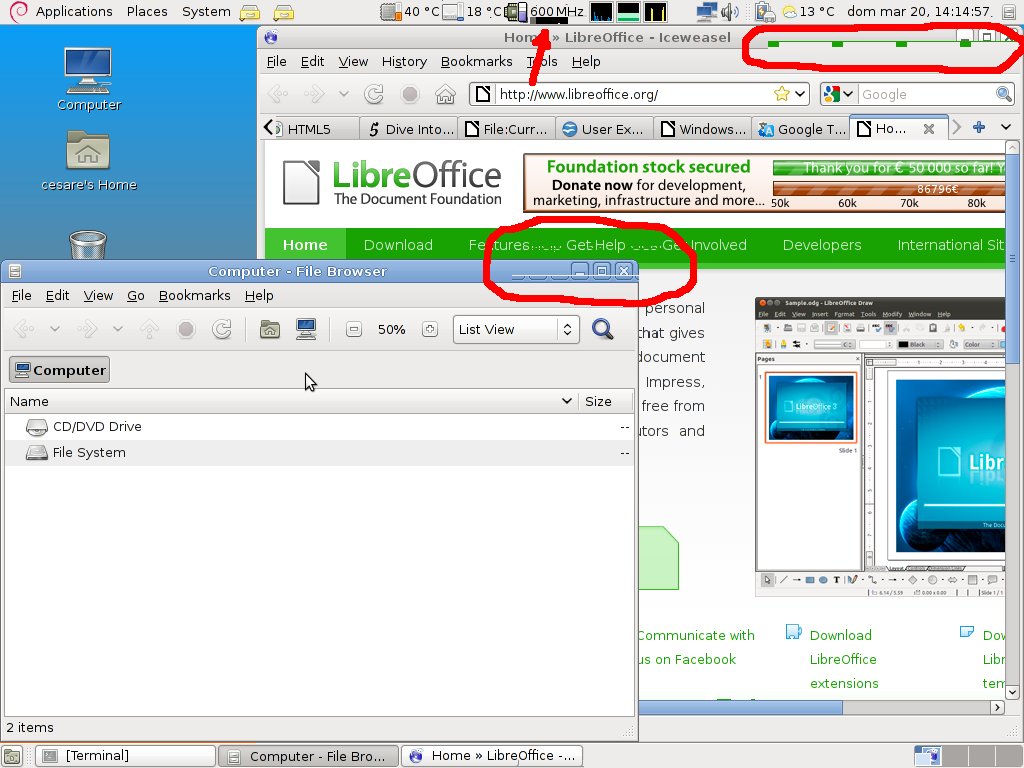Image resolution: width=1024 pixels, height=768 pixels.
Task: Go back in File Browser toolbar
Action: 24,329
